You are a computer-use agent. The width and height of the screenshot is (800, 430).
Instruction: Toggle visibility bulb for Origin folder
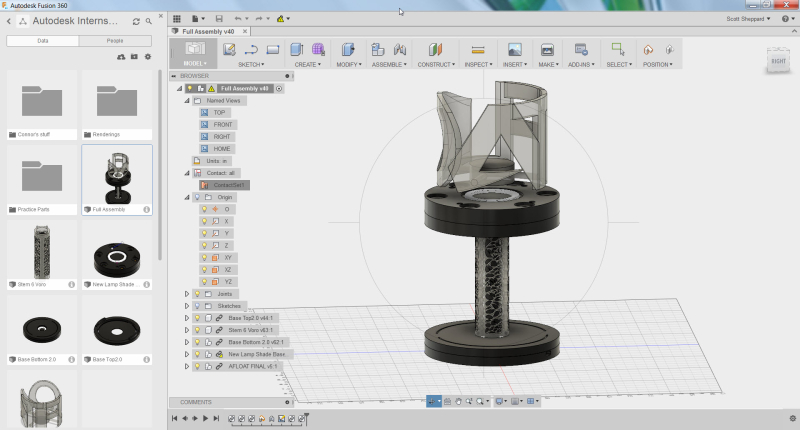(196, 197)
